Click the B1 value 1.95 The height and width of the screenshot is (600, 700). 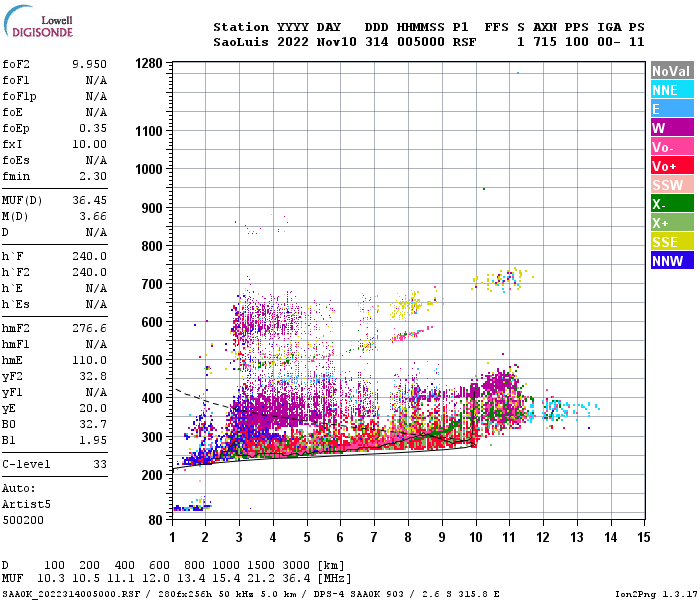pyautogui.click(x=93, y=441)
